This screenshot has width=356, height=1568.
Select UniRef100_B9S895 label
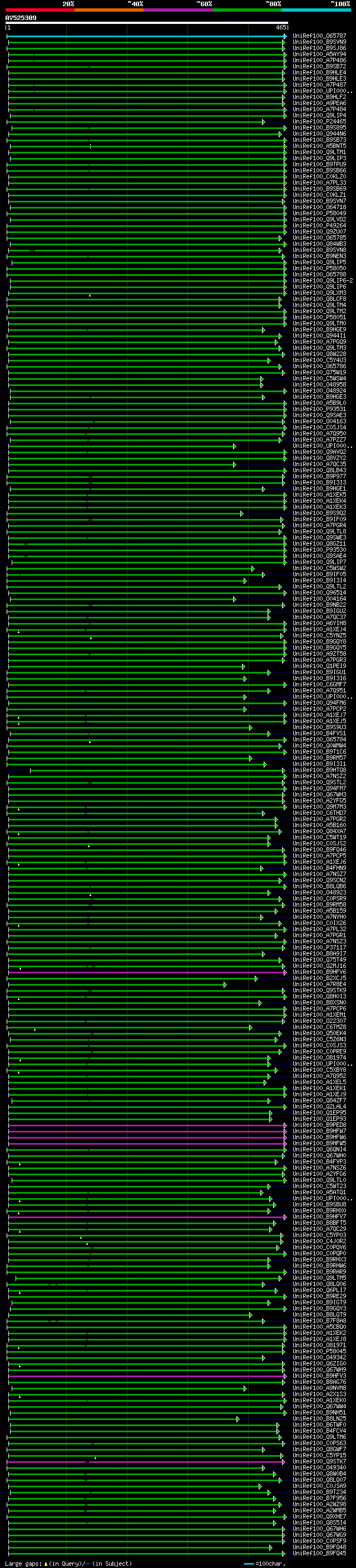point(319,128)
